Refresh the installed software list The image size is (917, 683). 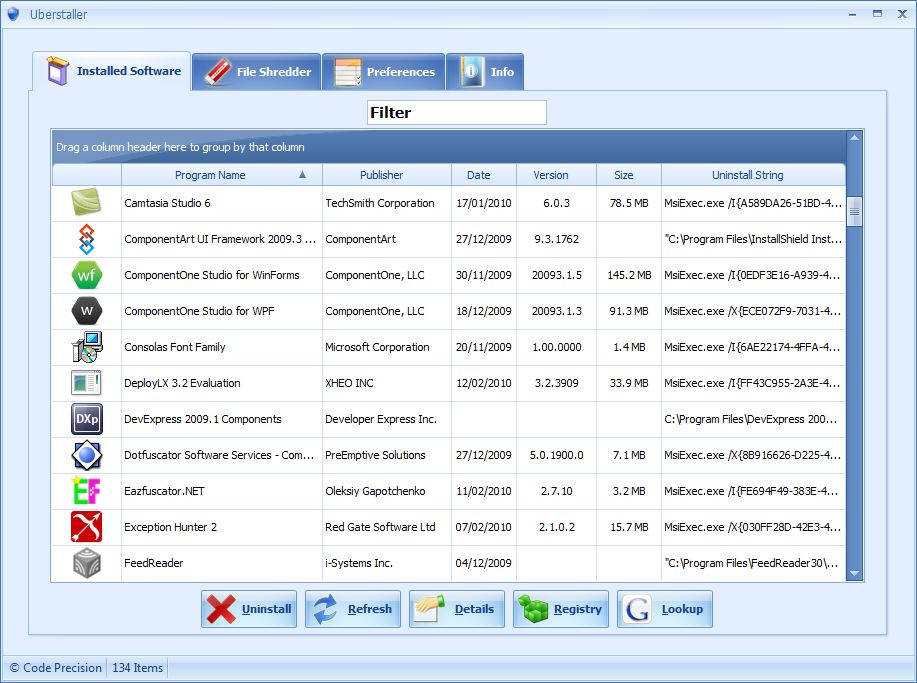[x=353, y=609]
